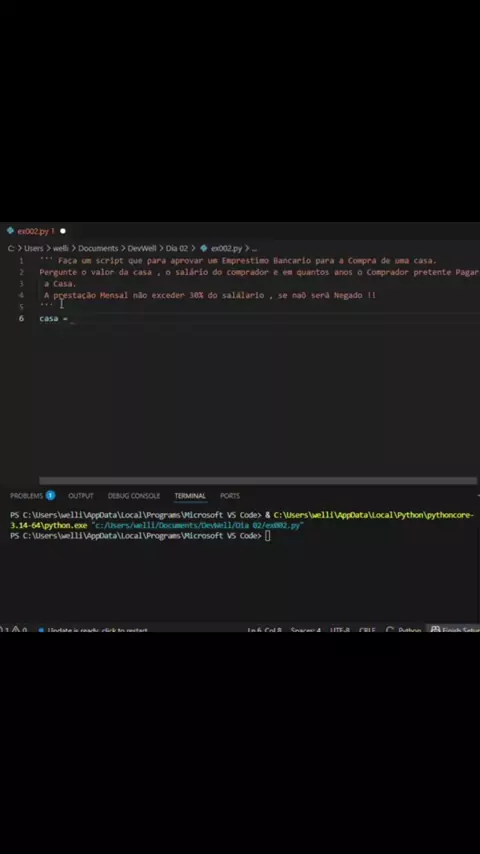Open the ex002.py editor tab
The image size is (480, 854).
click(x=35, y=231)
